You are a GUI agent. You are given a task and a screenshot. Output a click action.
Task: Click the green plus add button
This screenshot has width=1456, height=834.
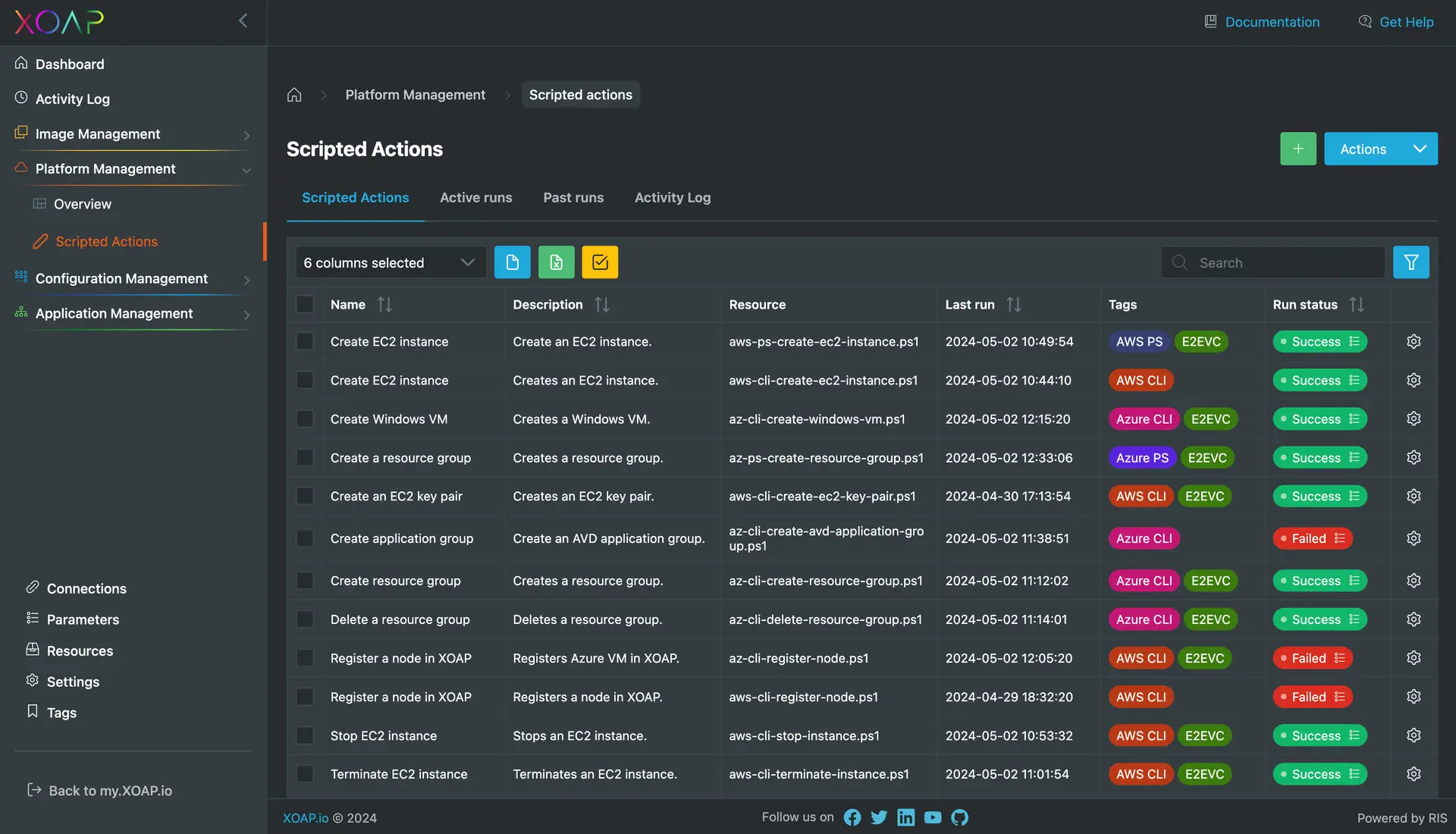pyautogui.click(x=1298, y=149)
